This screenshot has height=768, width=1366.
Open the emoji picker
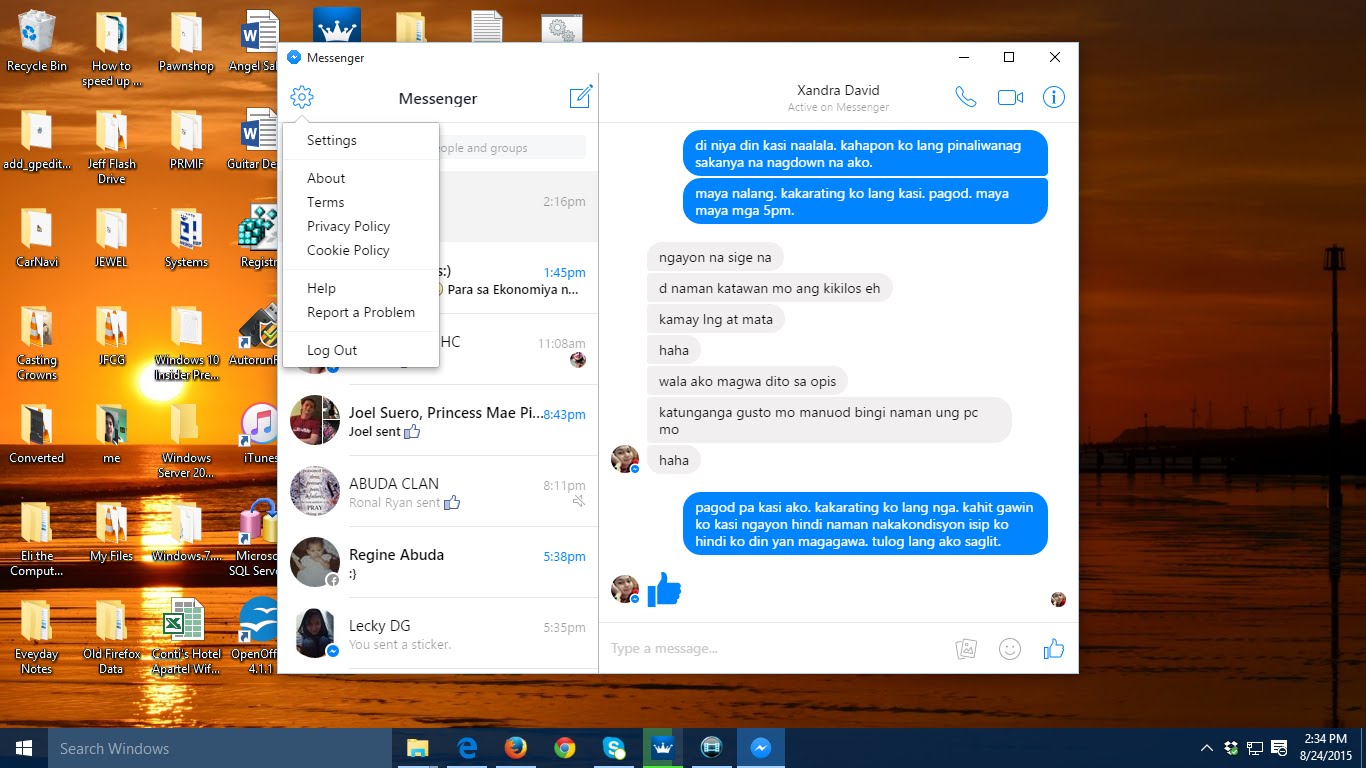coord(1010,648)
